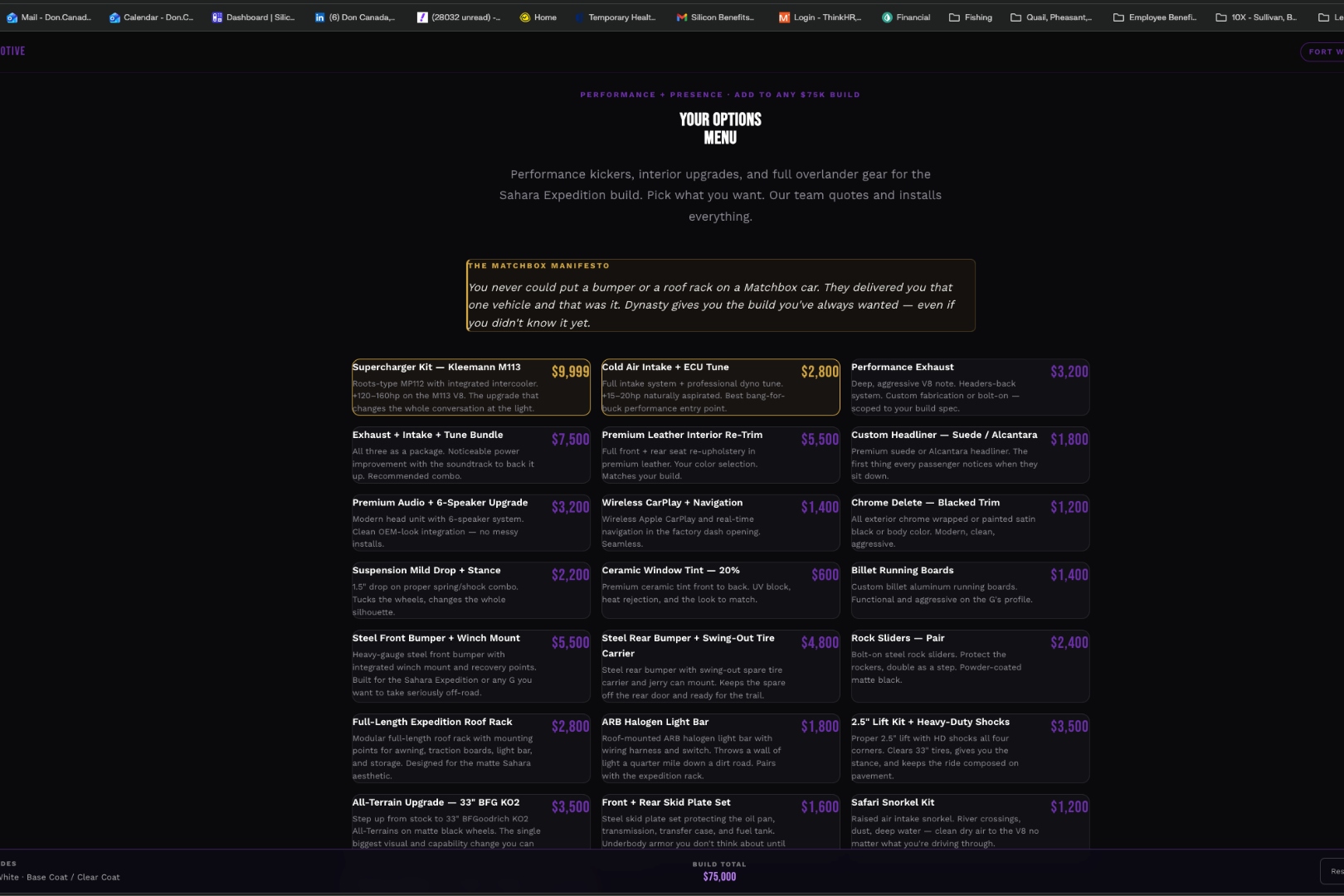Select All-Terrain Upgrade — 33" BFG KO2 card
Screen dimensions: 1344x896
471,822
